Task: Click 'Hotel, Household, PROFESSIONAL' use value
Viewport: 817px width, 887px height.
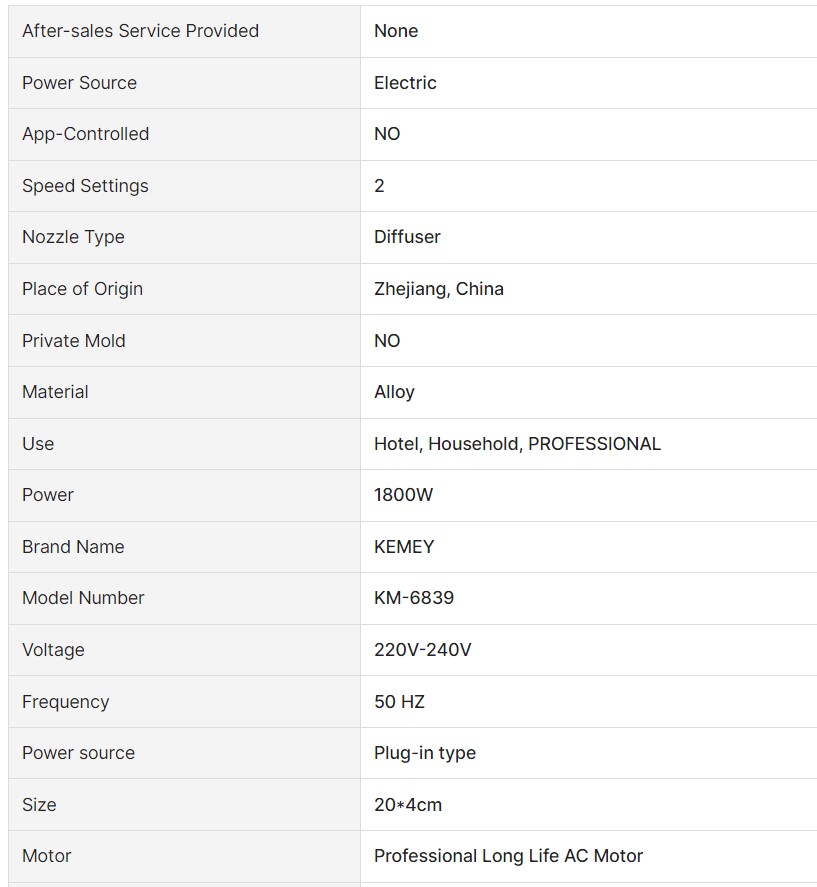Action: pos(517,444)
